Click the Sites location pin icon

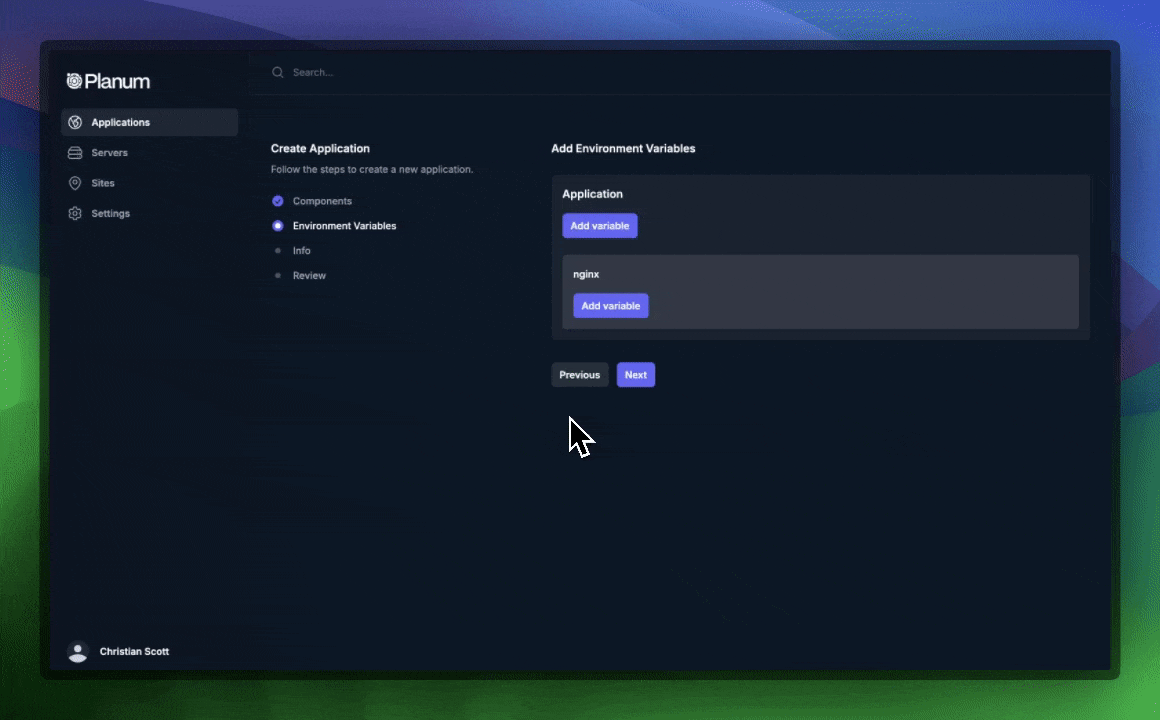75,183
